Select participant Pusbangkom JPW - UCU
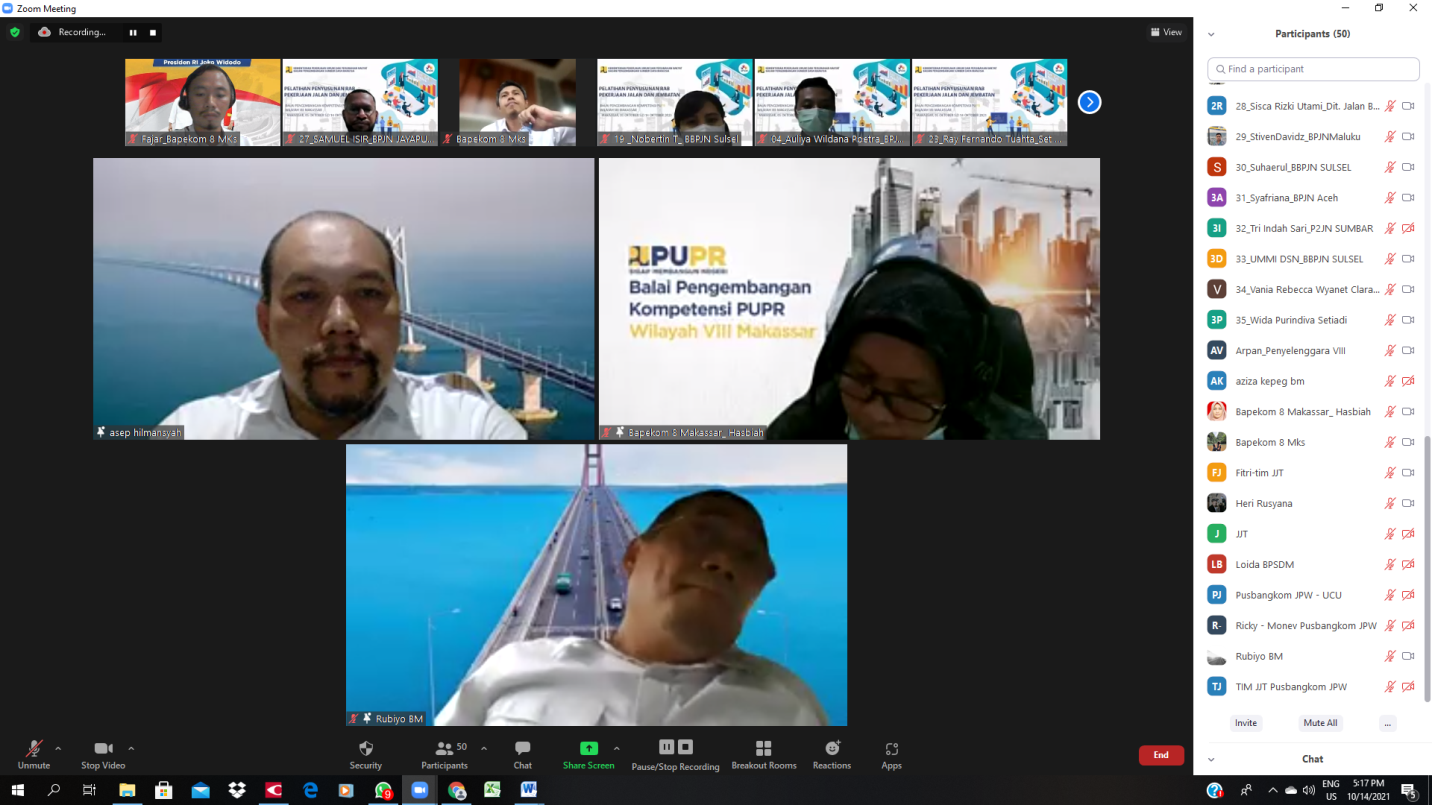The image size is (1432, 805). click(1310, 595)
